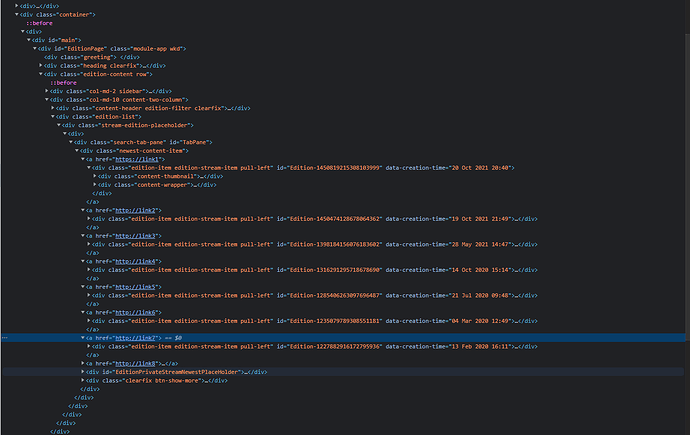Select the ::before pseudo-element under container
The width and height of the screenshot is (690, 435).
point(39,23)
